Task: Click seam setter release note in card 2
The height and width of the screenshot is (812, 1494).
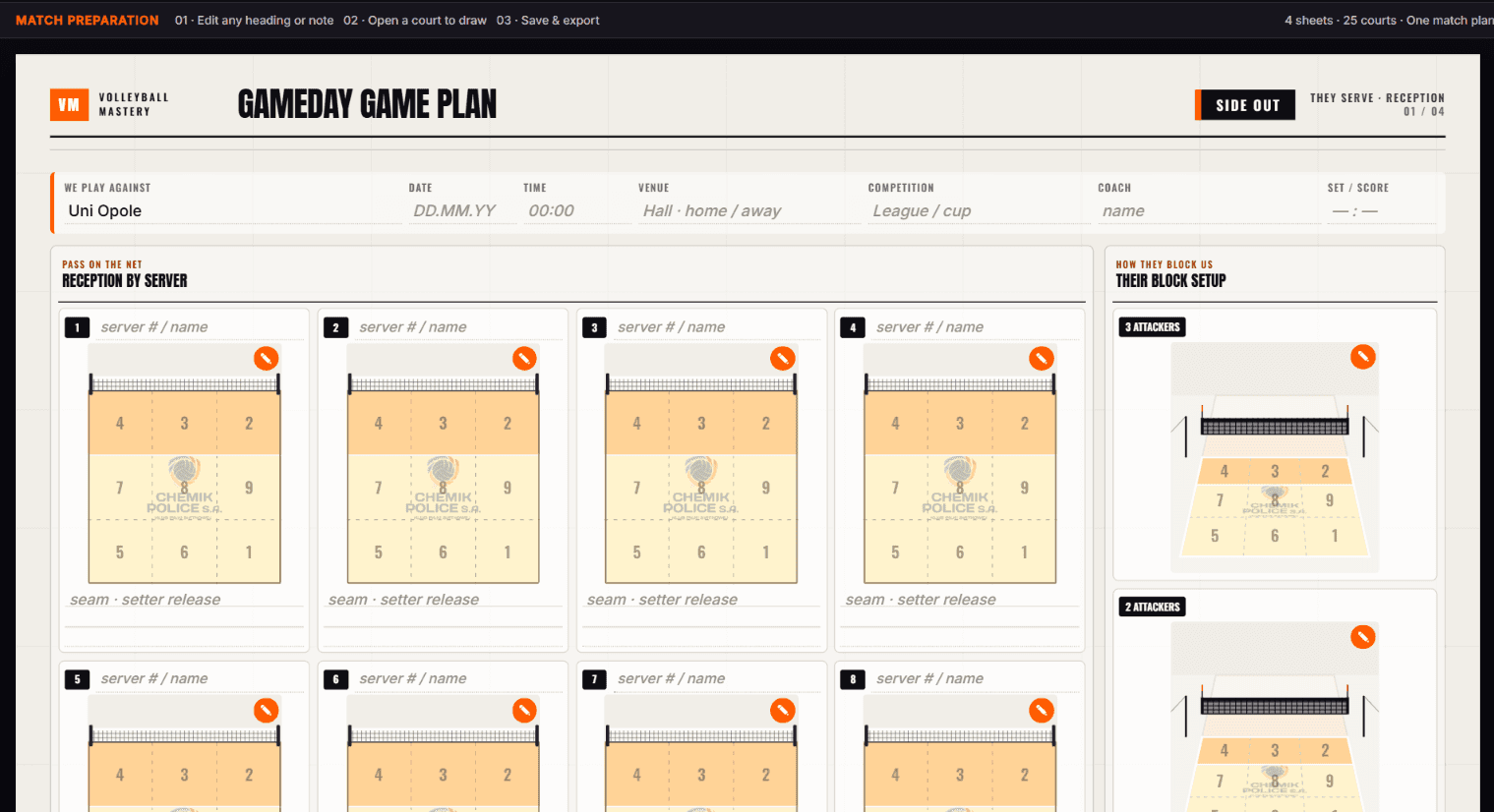Action: (444, 600)
